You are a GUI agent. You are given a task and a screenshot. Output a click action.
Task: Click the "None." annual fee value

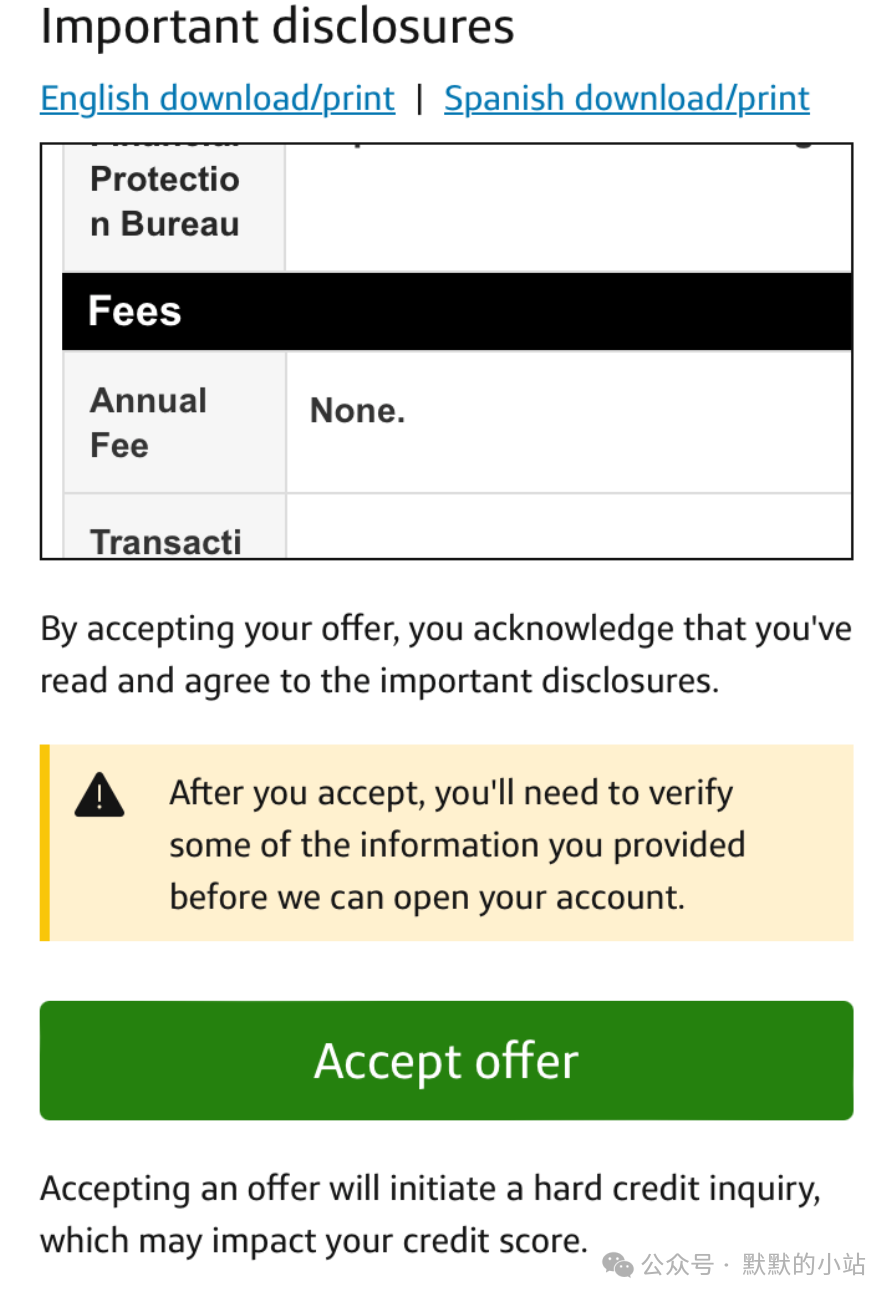[357, 410]
